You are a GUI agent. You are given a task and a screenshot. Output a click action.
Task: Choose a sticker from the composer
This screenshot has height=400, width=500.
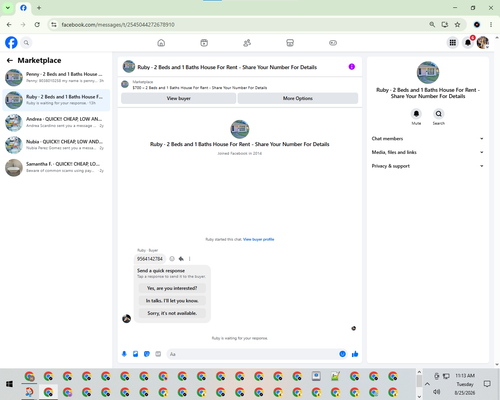pyautogui.click(x=147, y=354)
